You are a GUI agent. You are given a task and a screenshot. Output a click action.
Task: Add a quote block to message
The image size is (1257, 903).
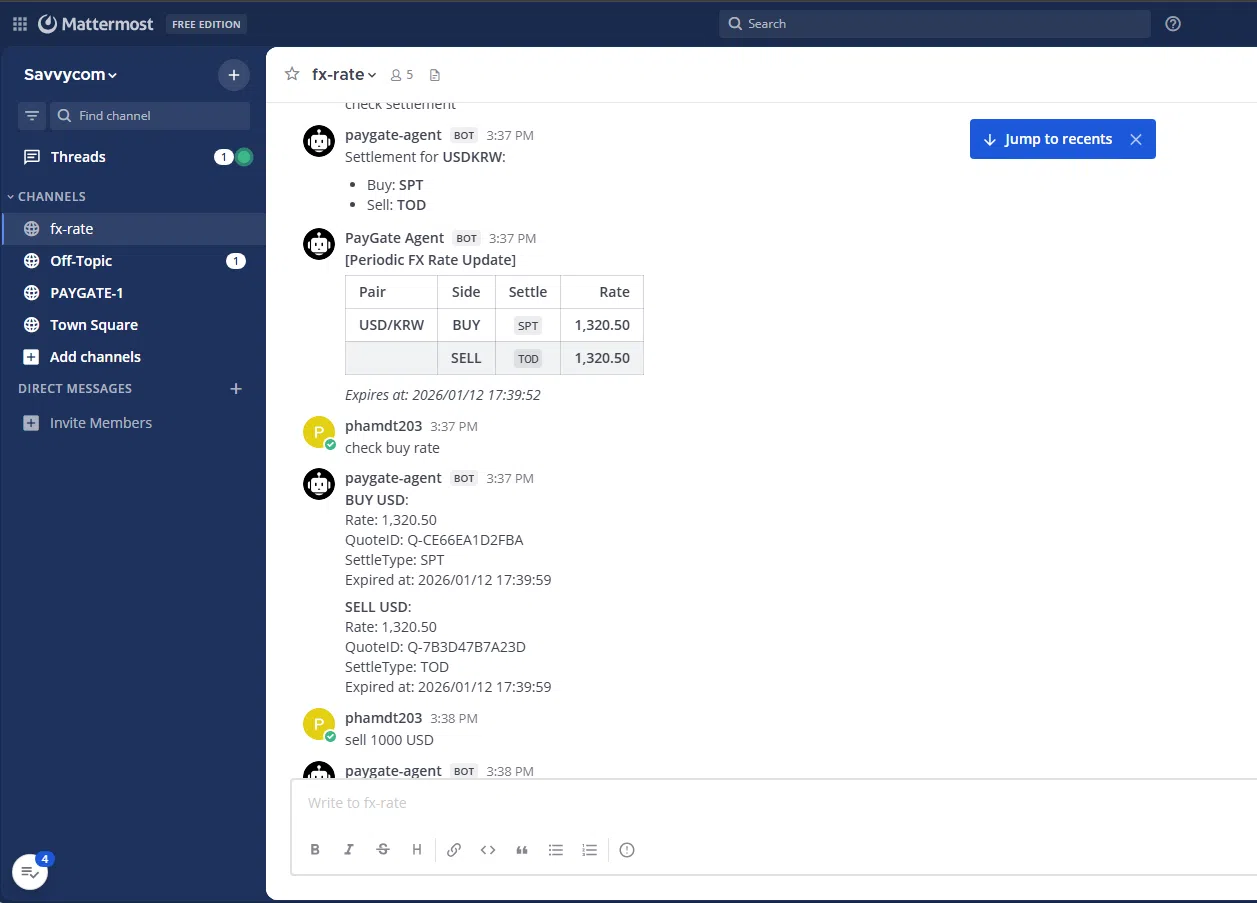(x=522, y=850)
